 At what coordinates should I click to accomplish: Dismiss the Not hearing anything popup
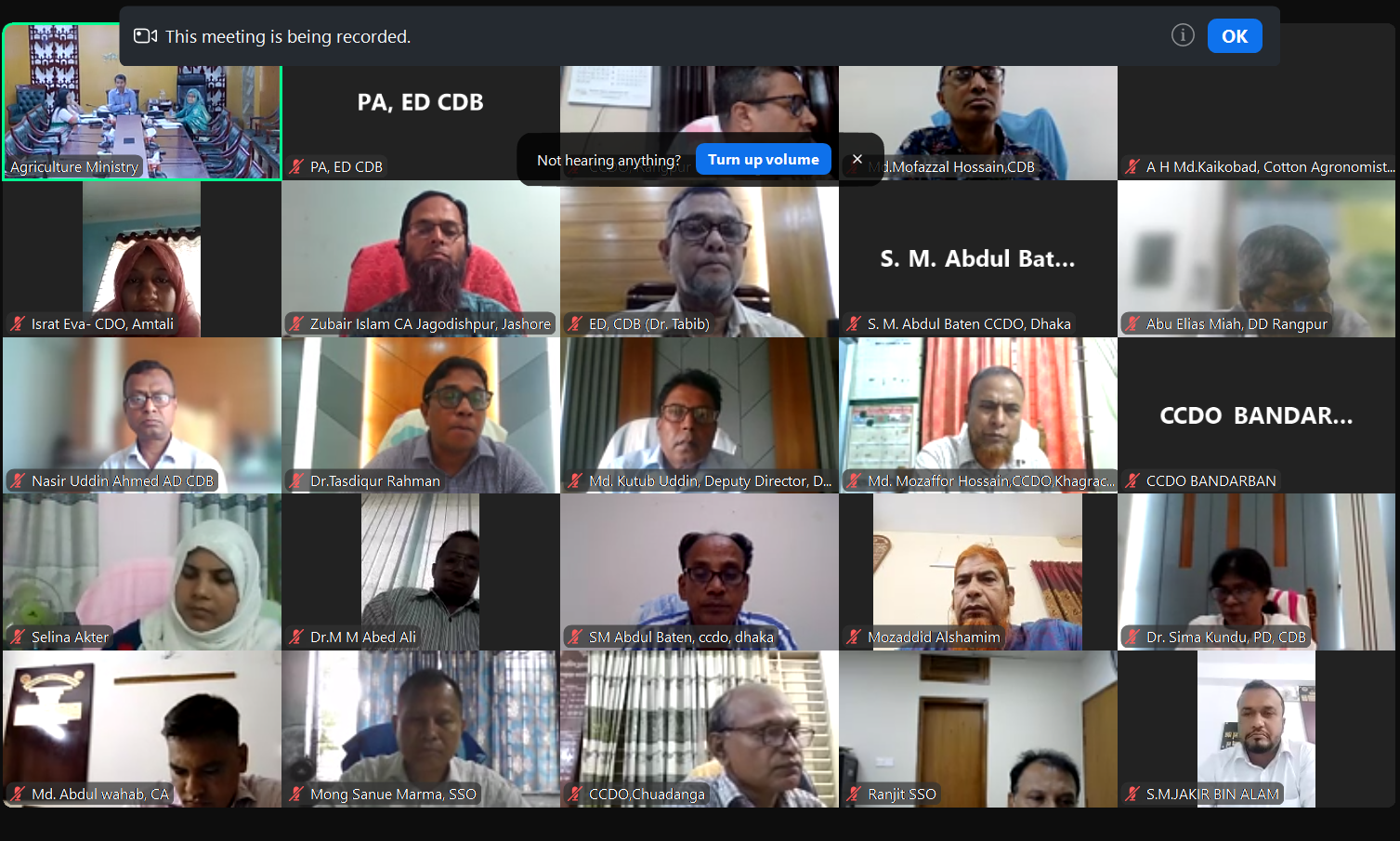(x=857, y=160)
